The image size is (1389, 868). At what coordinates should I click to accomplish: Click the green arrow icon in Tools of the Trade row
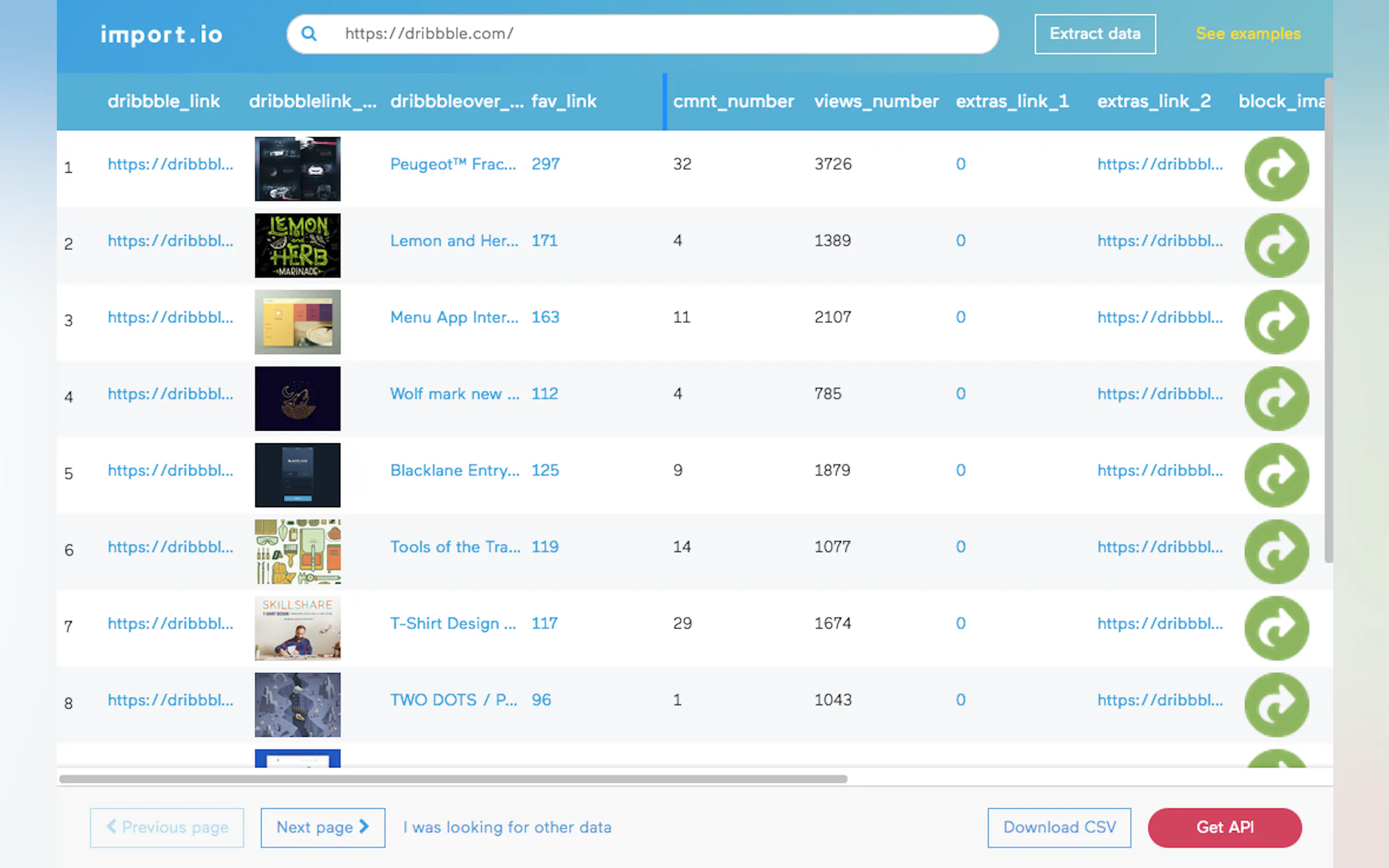point(1276,552)
